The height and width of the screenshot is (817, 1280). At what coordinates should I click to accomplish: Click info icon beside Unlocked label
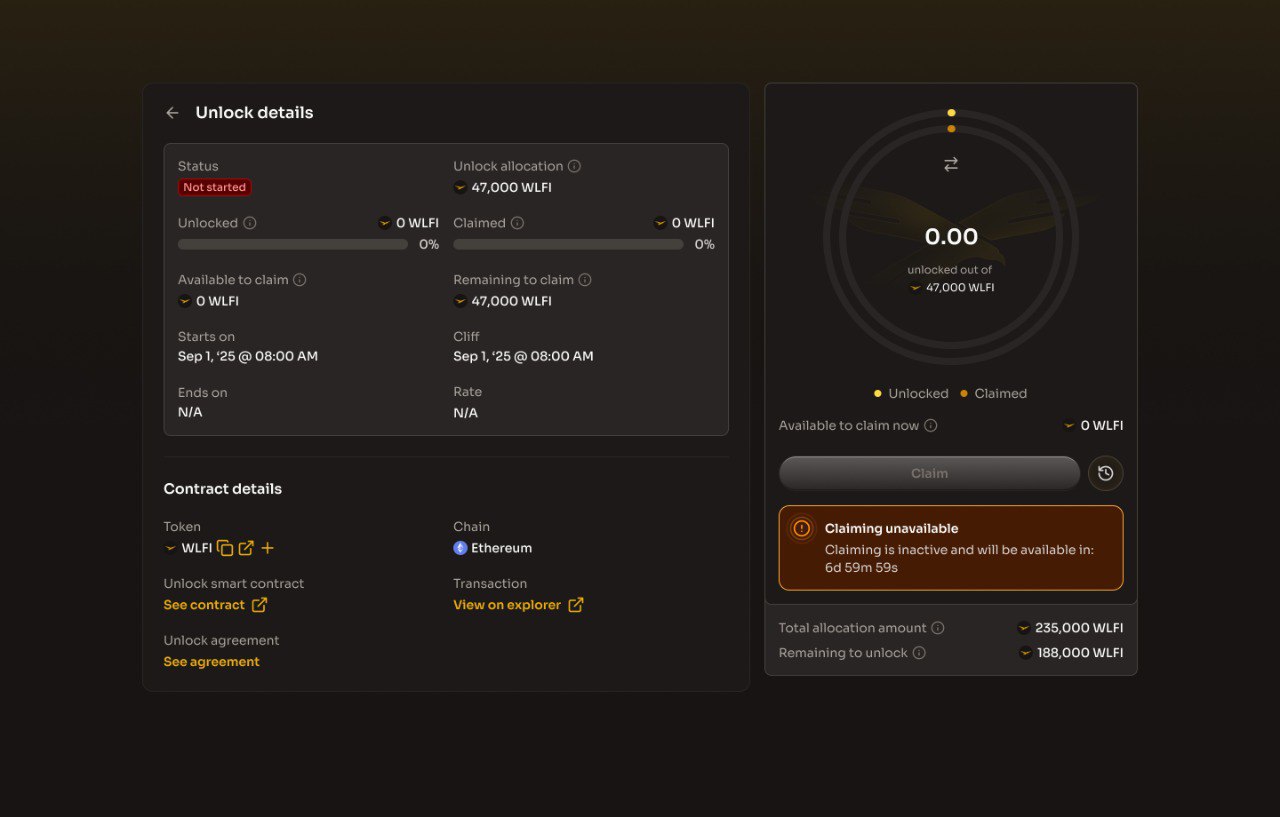(x=250, y=223)
